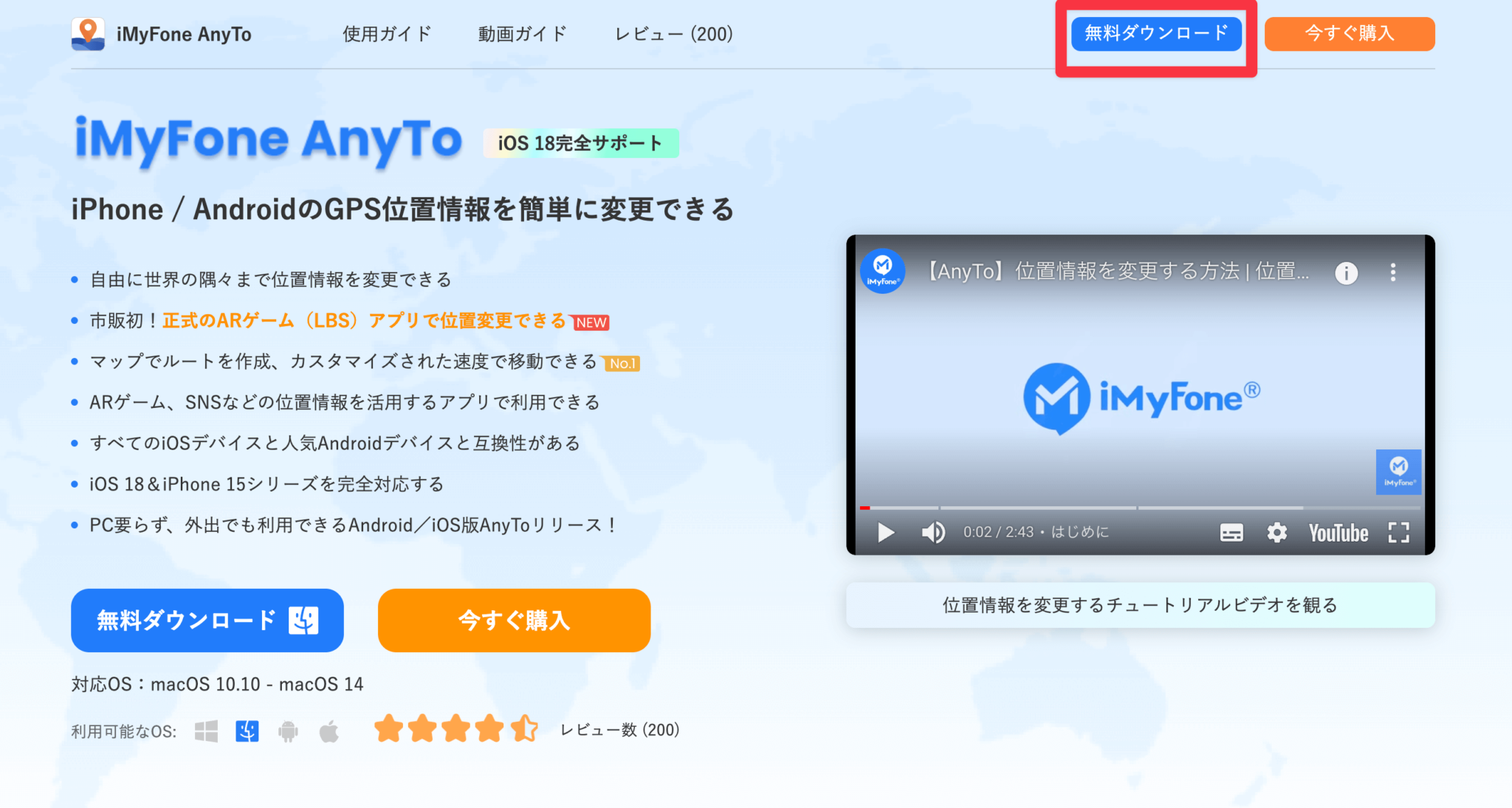Open video settings gear icon

tap(1277, 532)
